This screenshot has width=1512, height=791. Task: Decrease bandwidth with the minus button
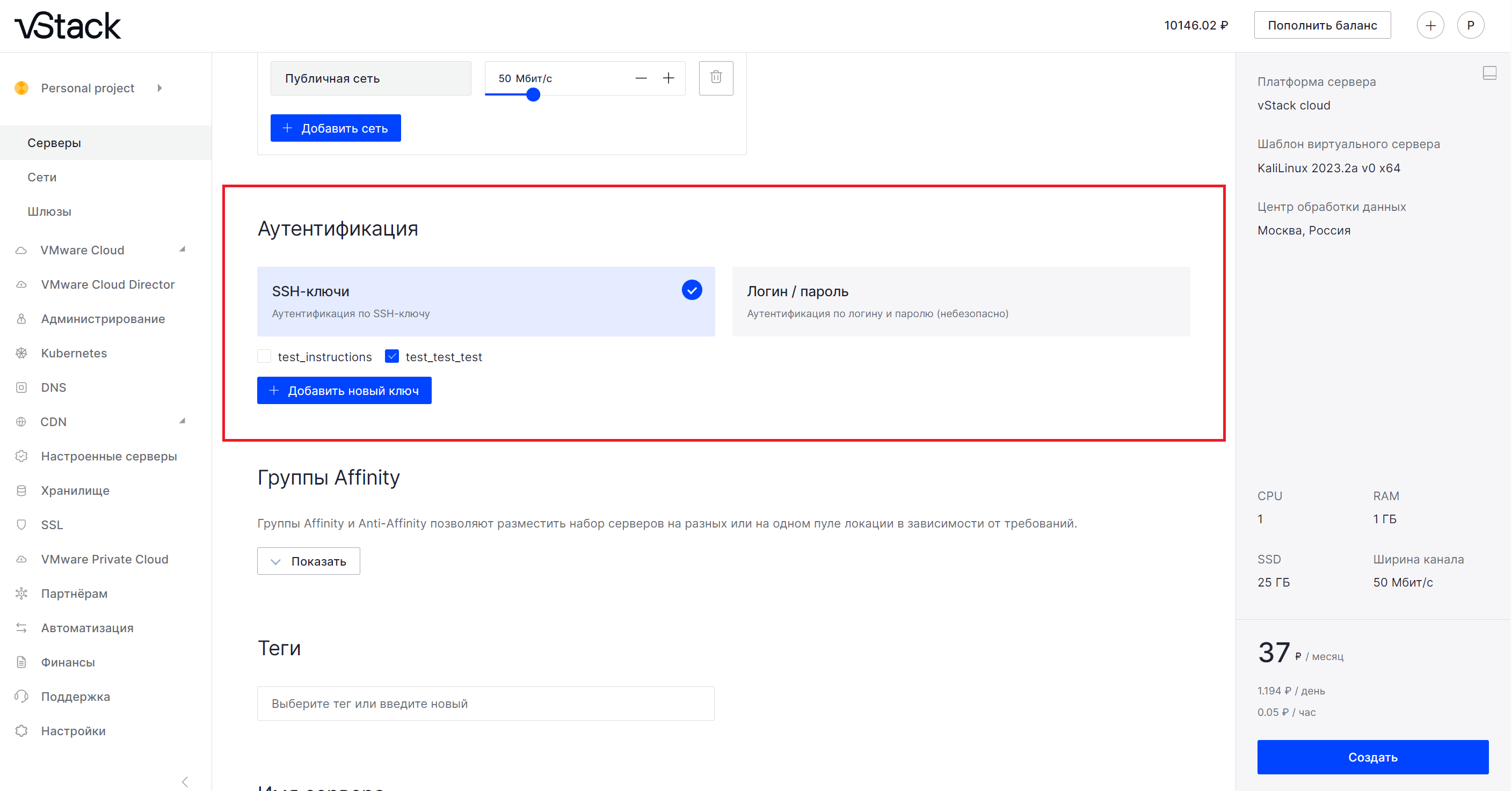coord(641,78)
